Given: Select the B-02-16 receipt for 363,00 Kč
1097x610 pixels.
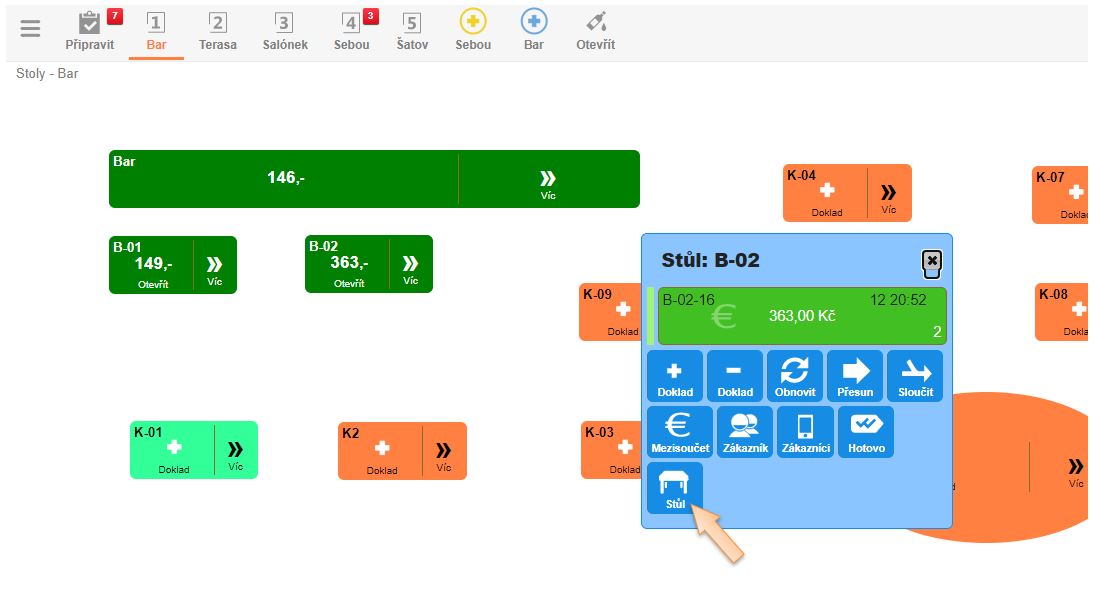Looking at the screenshot, I should pos(801,316).
